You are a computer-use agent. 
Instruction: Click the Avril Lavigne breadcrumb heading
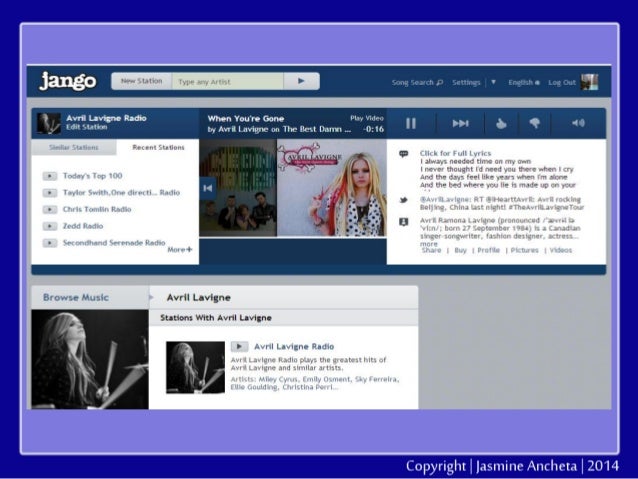[199, 297]
